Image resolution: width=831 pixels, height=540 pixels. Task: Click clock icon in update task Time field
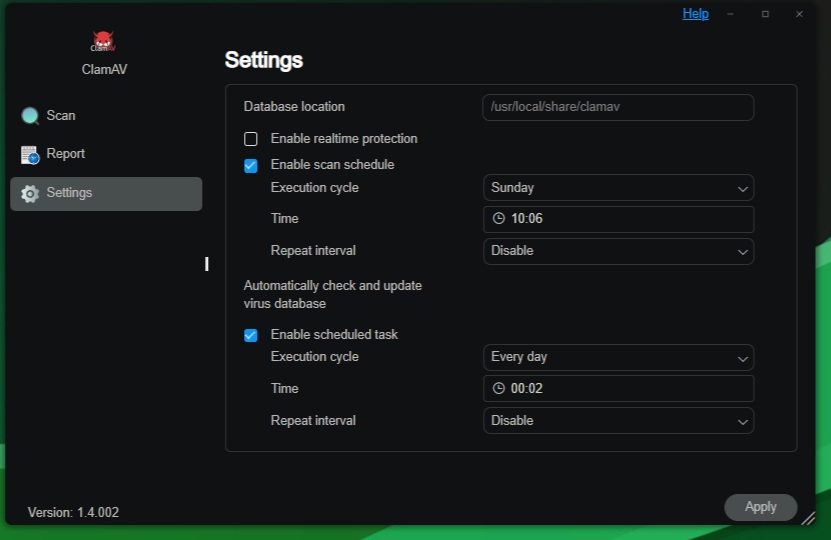pos(499,388)
